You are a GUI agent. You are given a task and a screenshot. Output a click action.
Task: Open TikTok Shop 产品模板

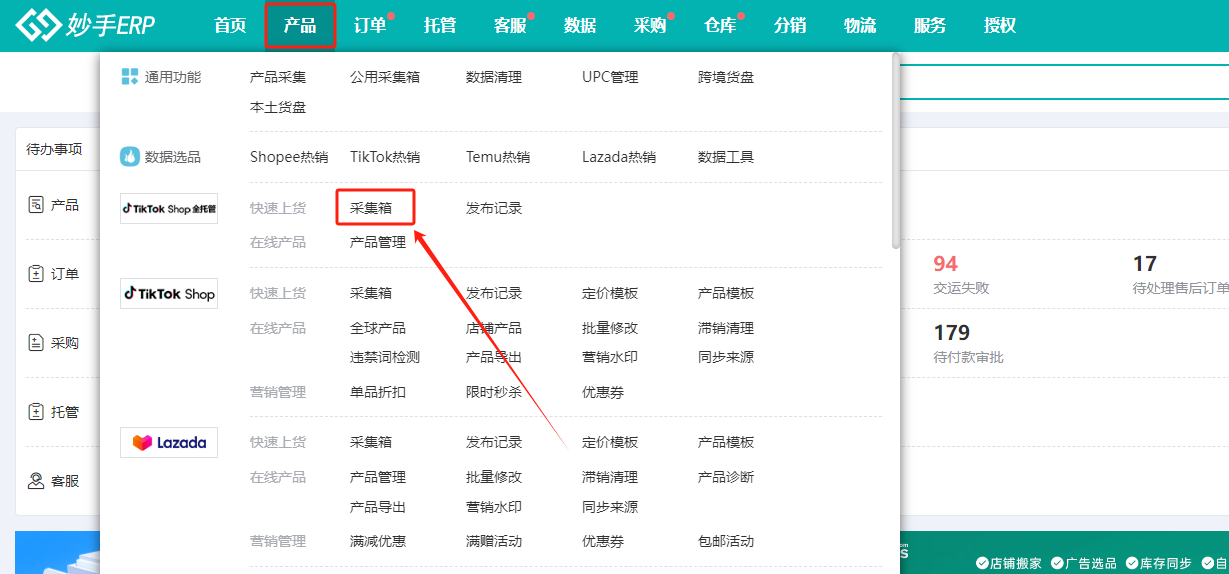726,293
